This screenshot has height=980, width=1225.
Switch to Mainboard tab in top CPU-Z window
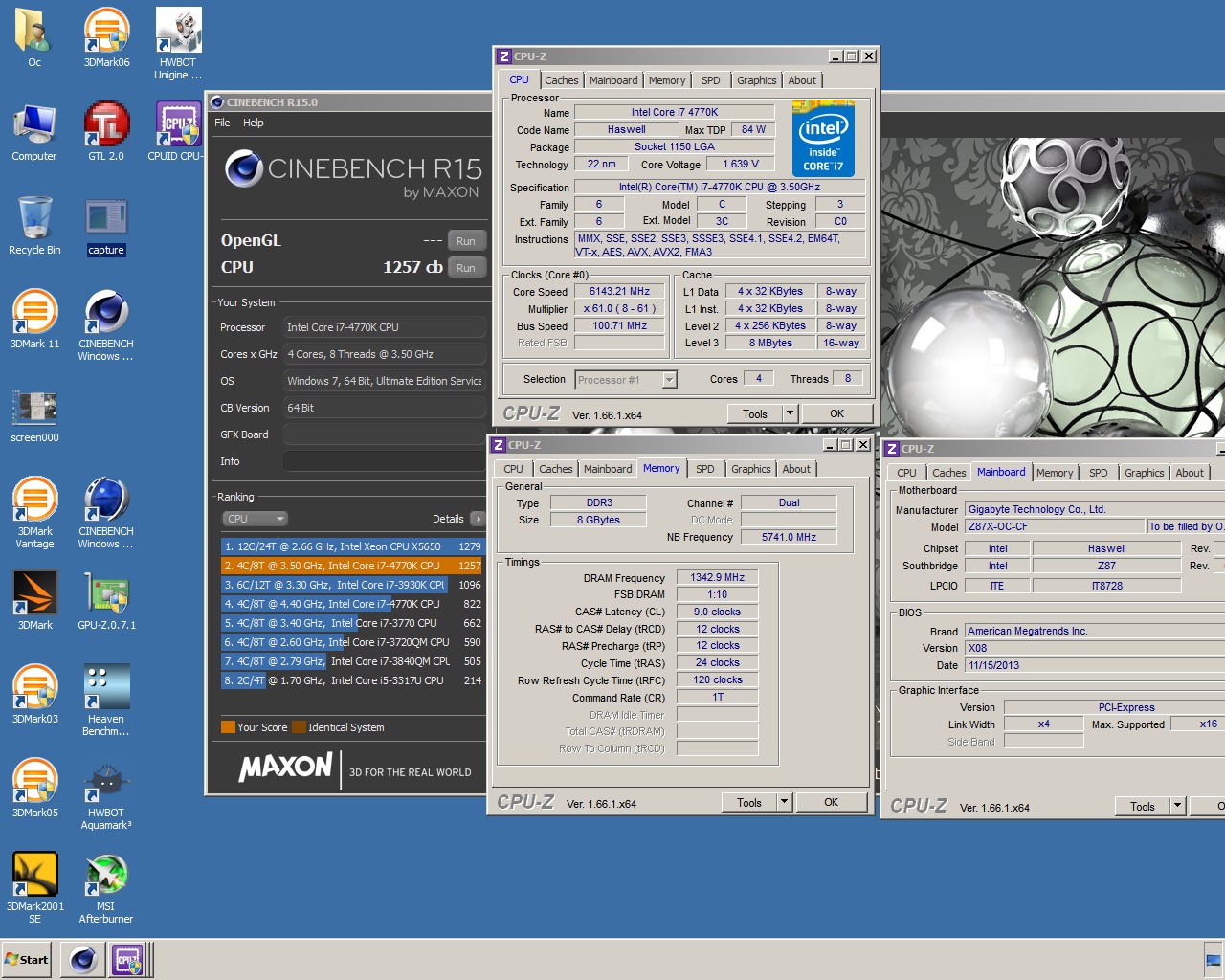(x=613, y=80)
